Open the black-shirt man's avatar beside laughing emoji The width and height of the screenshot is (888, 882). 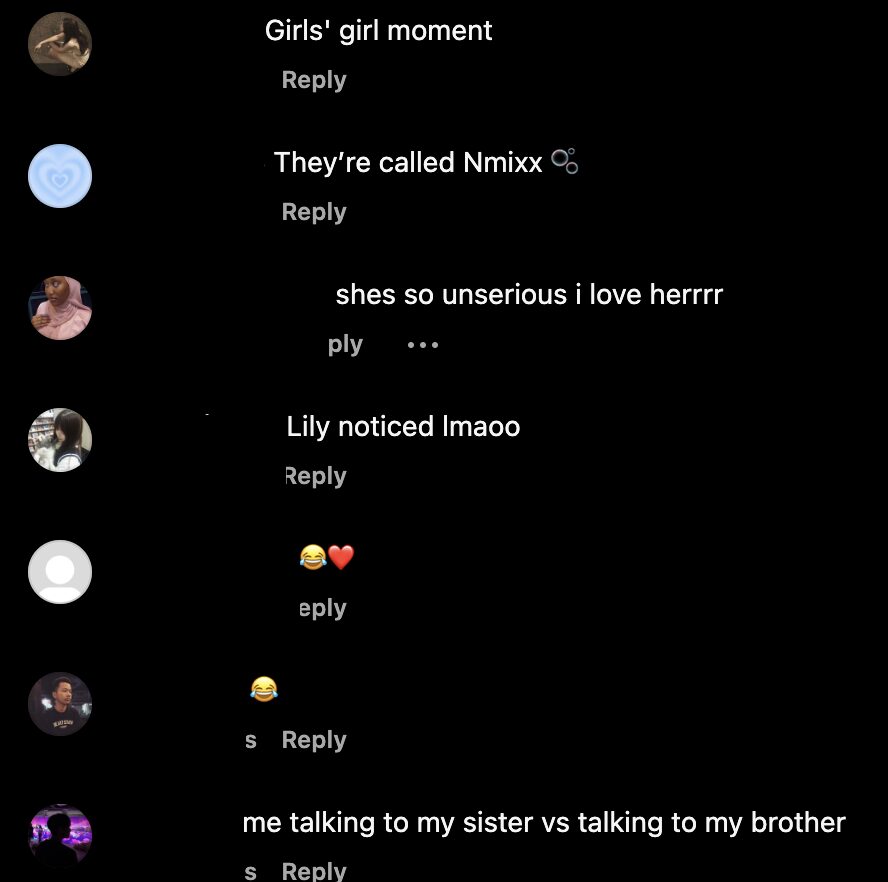60,704
